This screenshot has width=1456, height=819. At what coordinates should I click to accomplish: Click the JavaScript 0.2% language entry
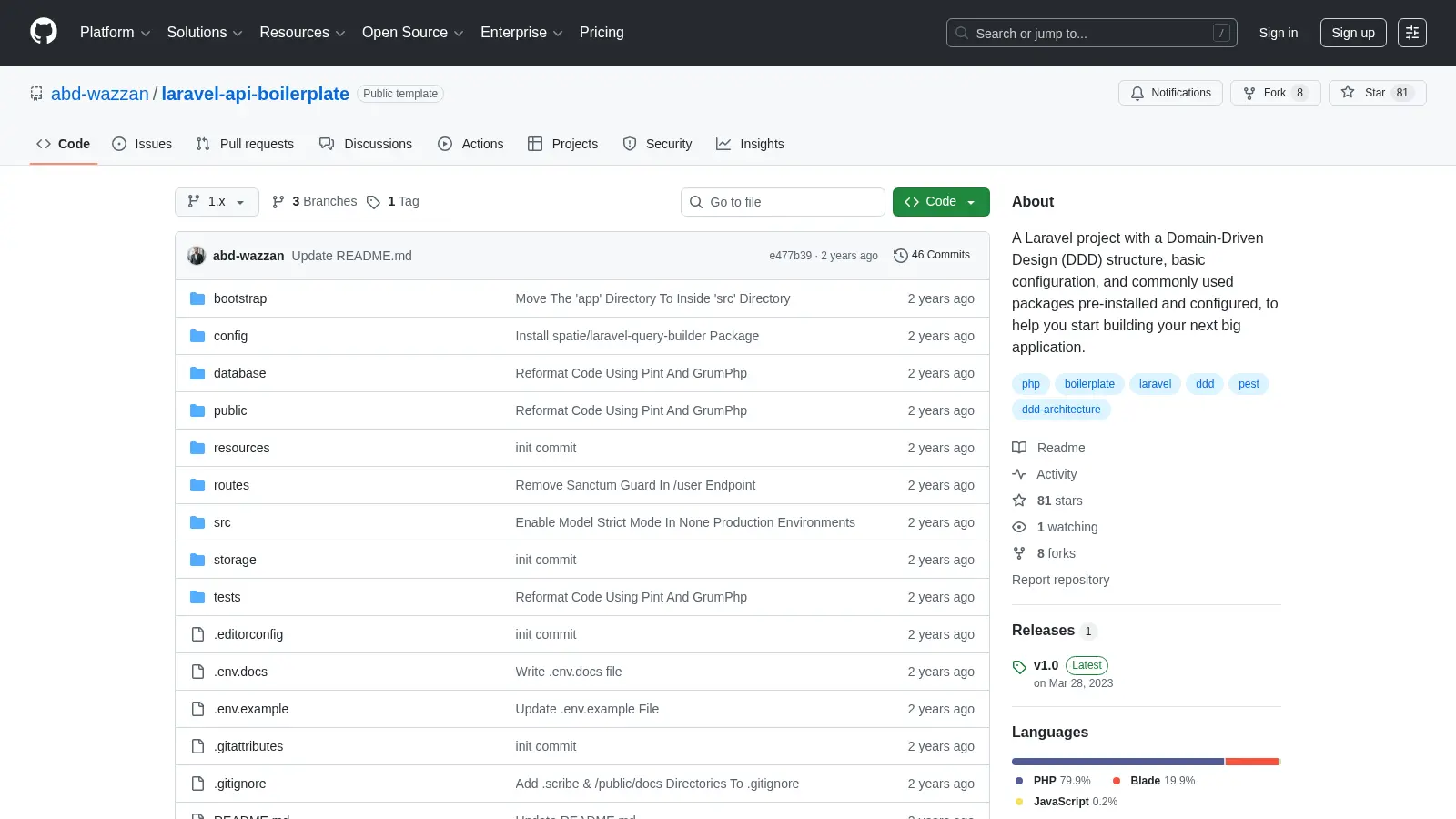pos(1067,802)
